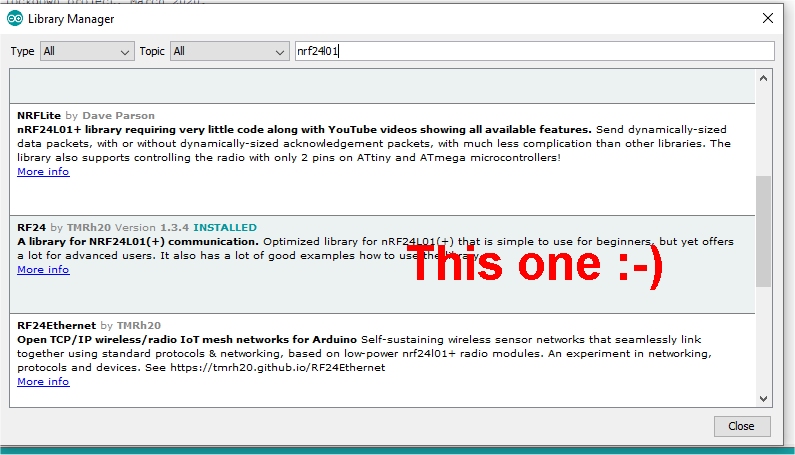This screenshot has width=795, height=455.
Task: Focus the nrf24l01 search field
Action: (x=534, y=51)
